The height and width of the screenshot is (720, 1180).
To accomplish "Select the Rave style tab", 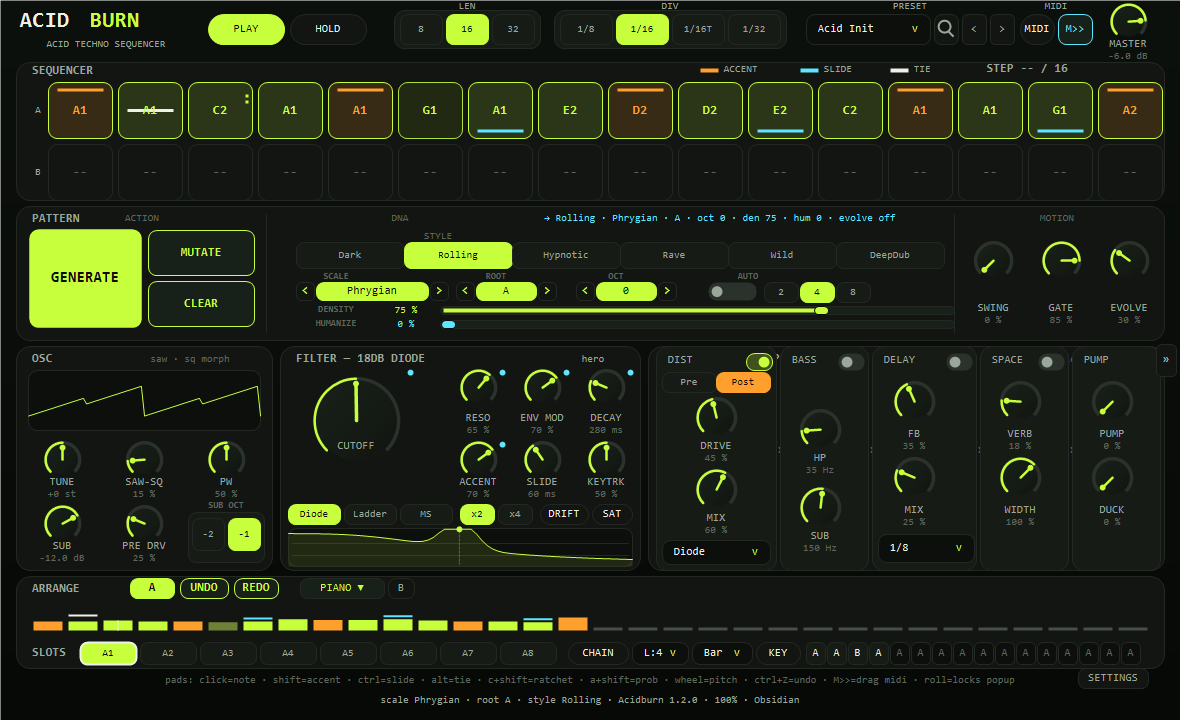I will click(x=674, y=255).
